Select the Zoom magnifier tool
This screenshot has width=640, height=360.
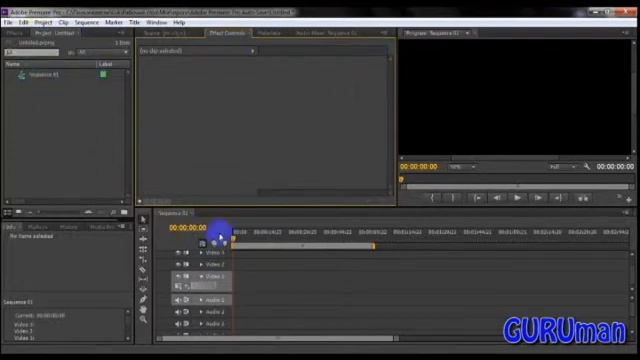click(x=143, y=319)
